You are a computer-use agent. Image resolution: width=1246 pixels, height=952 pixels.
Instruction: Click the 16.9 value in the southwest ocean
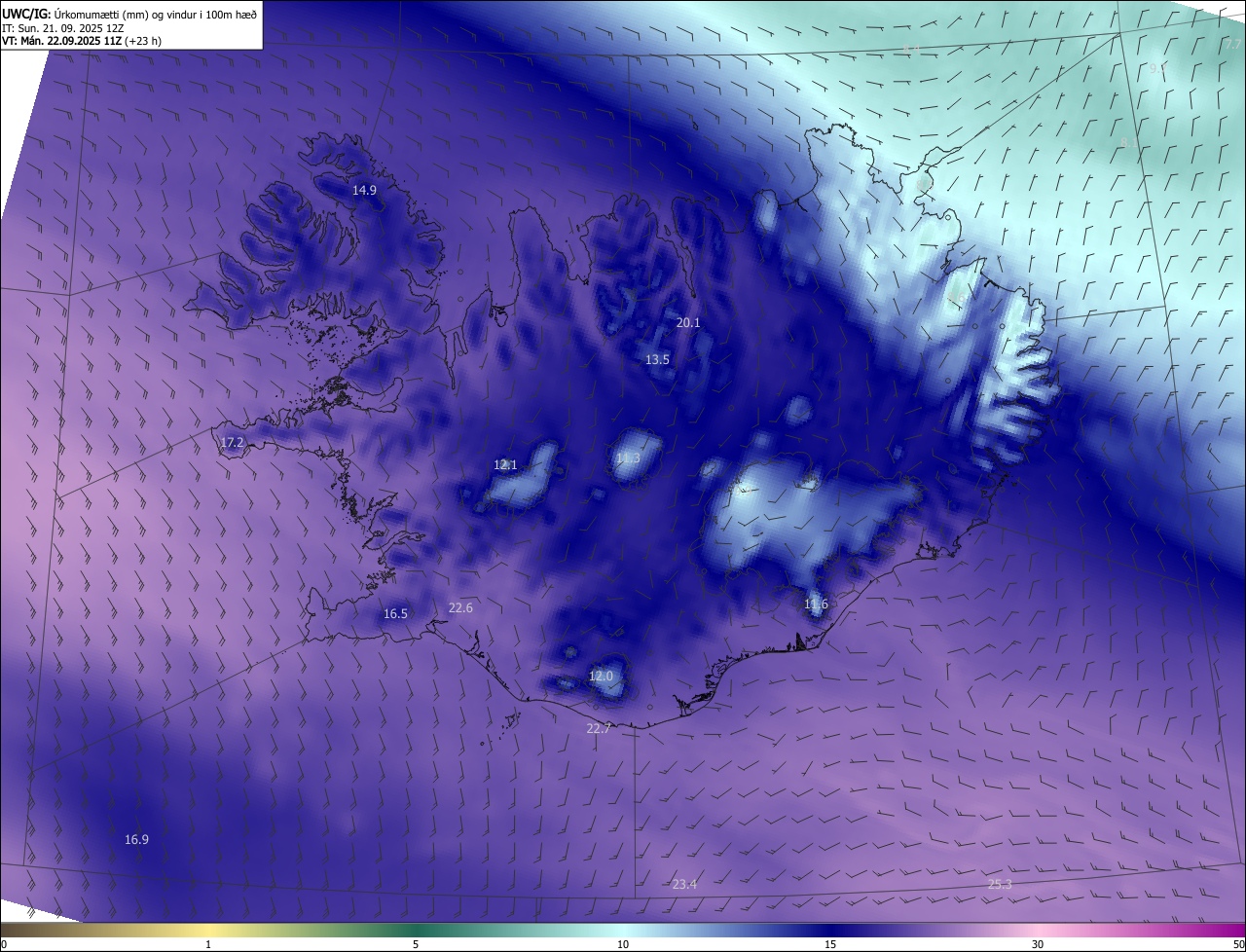pos(136,840)
